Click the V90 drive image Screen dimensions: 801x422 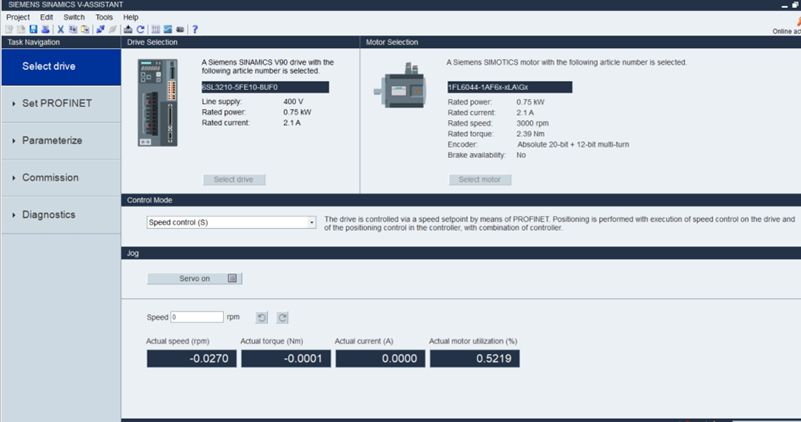point(157,103)
